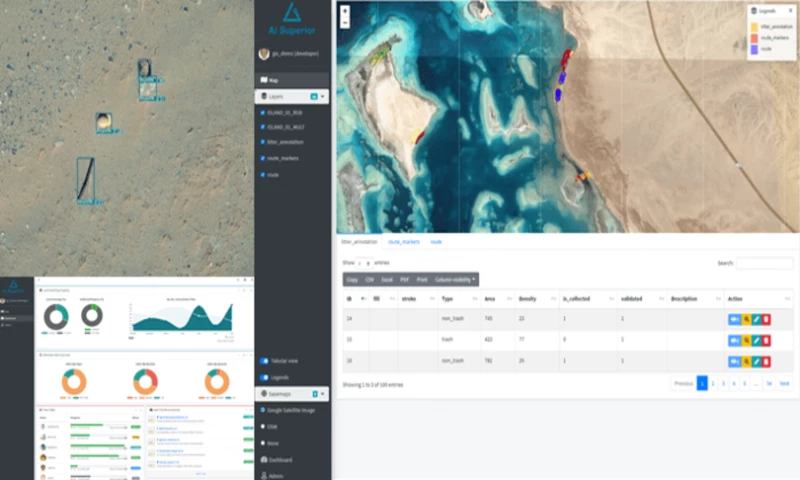
Task: Export the table as CSV
Action: point(369,279)
